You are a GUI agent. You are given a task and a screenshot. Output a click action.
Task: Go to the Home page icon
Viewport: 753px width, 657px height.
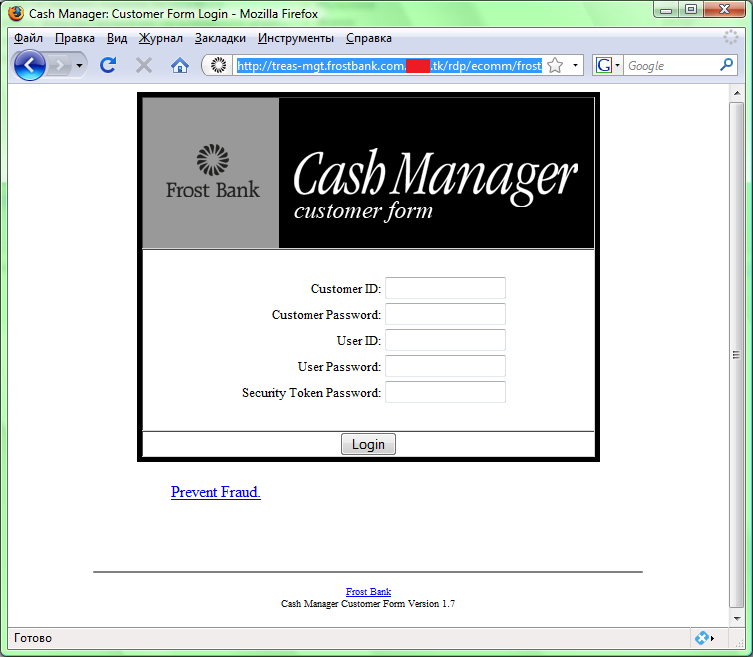coord(180,65)
